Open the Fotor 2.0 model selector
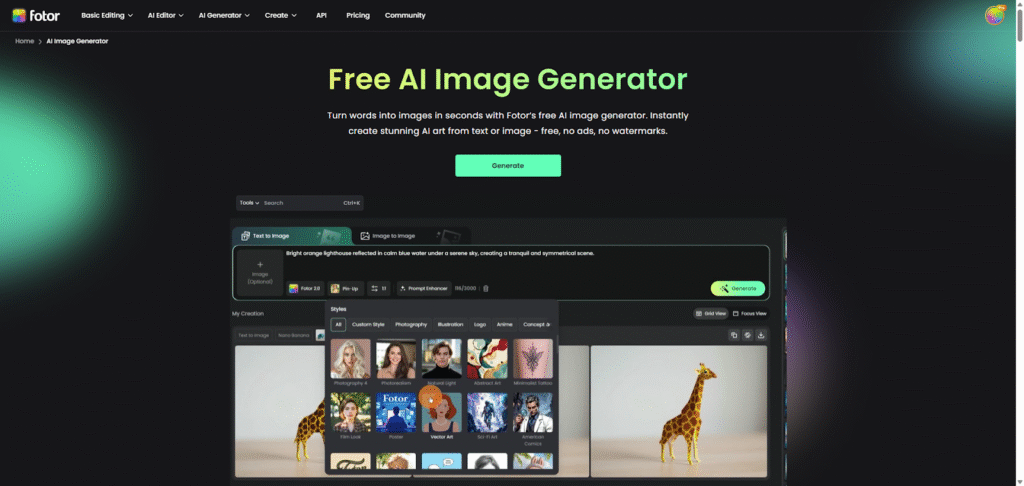The image size is (1024, 486). pyautogui.click(x=305, y=288)
